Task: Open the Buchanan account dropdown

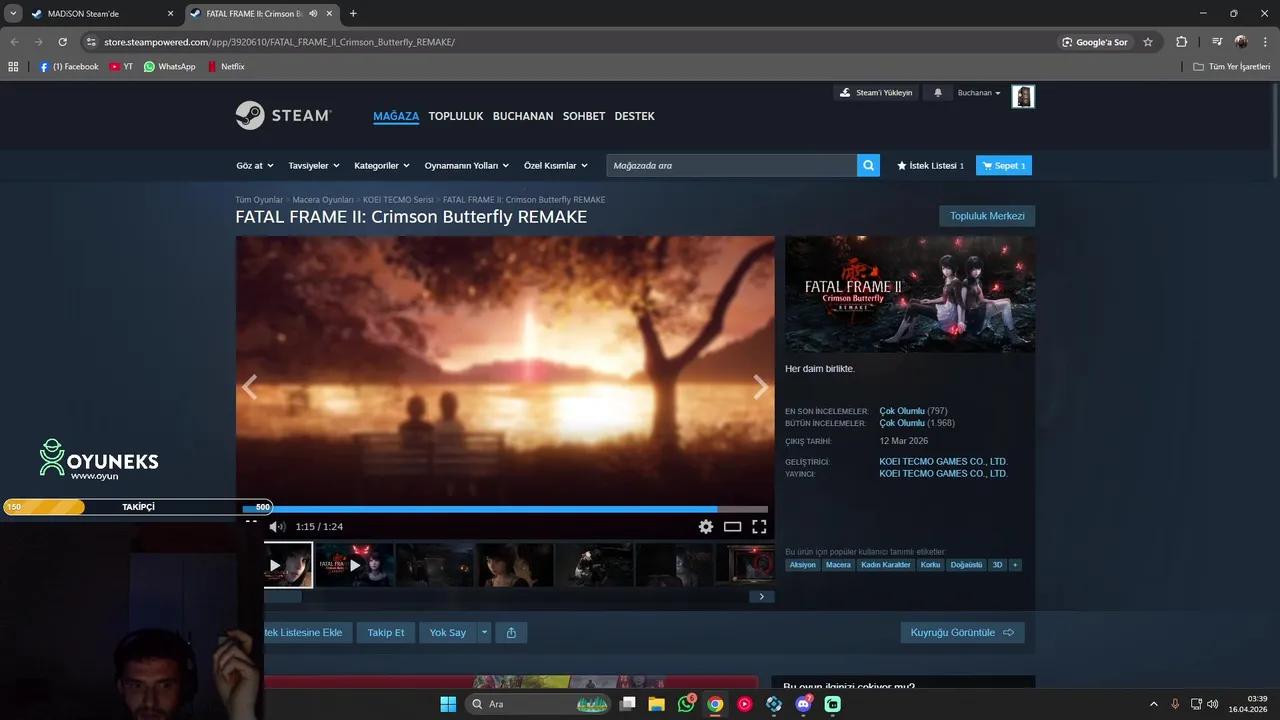Action: 977,92
